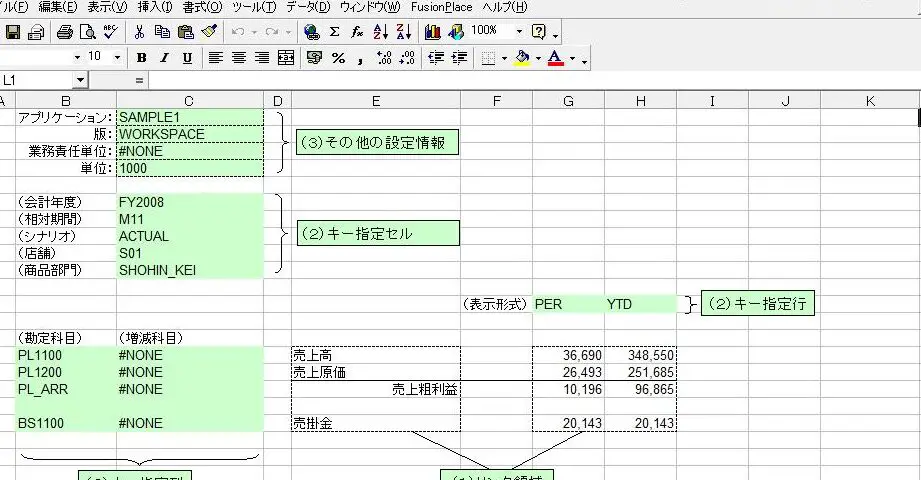Click the Increase Decimal icon
The height and width of the screenshot is (480, 921).
click(384, 58)
